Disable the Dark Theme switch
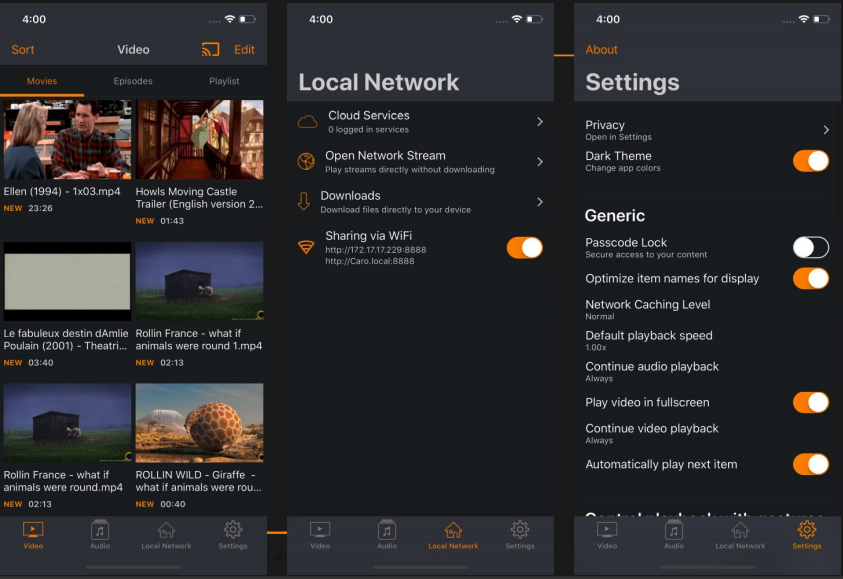Viewport: 843px width, 579px height. click(x=811, y=161)
